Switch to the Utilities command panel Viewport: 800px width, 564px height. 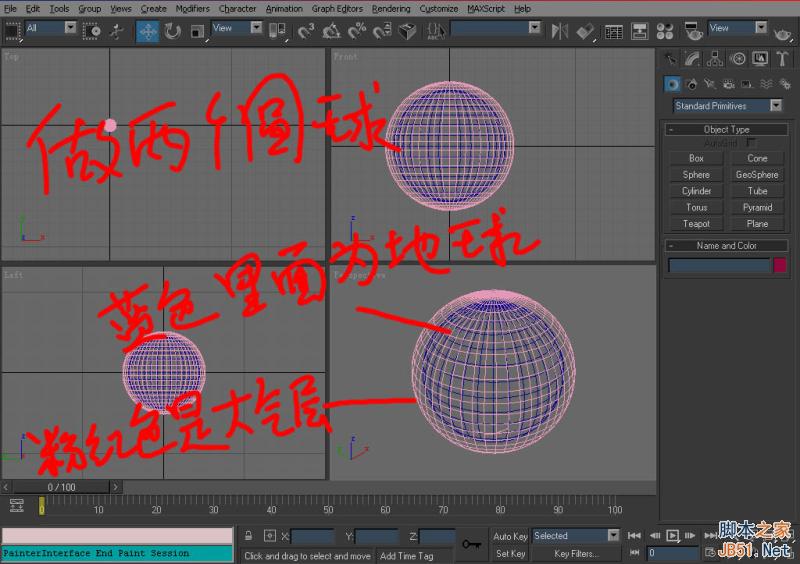pyautogui.click(x=782, y=59)
